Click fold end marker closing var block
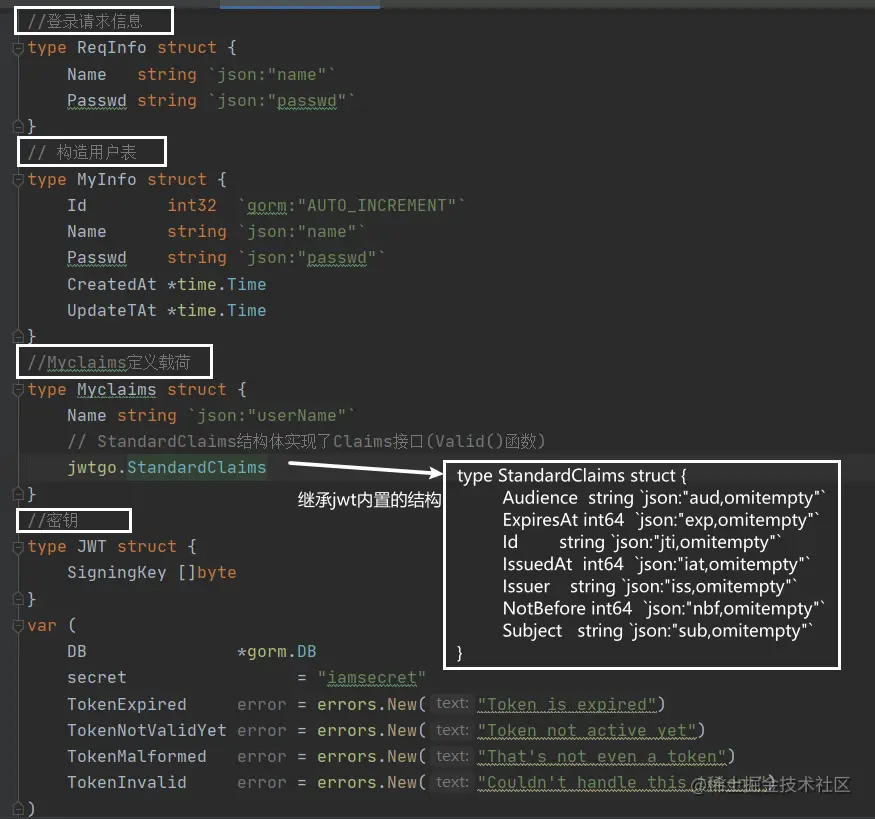The height and width of the screenshot is (819, 875). pyautogui.click(x=18, y=808)
